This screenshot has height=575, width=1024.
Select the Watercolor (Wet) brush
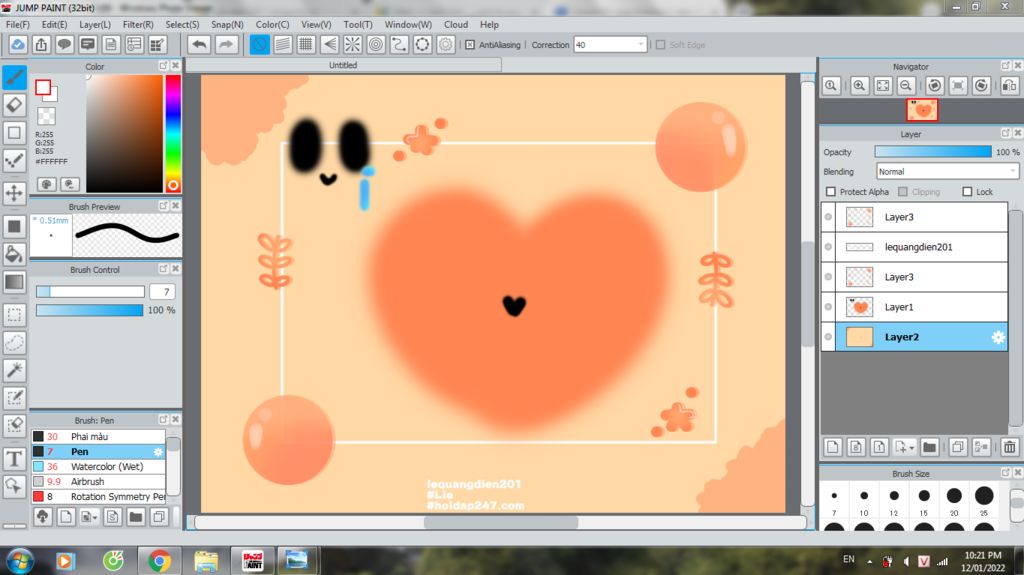click(x=98, y=467)
